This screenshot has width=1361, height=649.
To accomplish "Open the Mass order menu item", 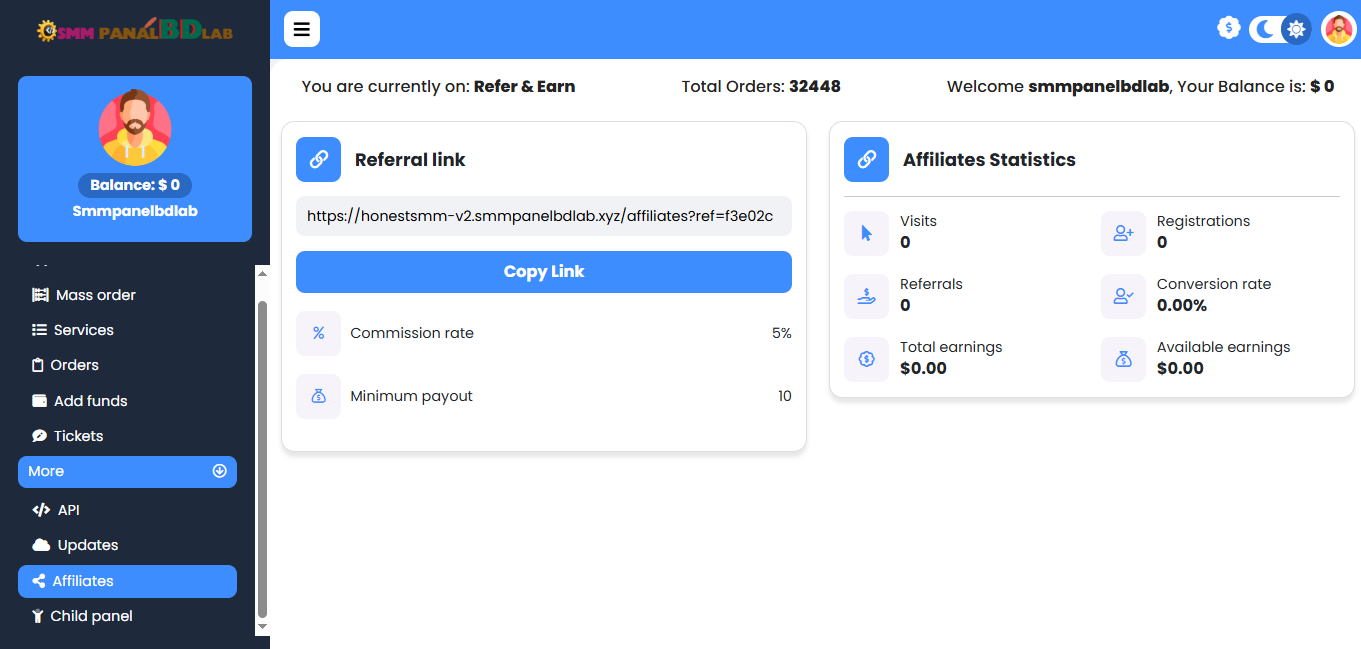I will point(95,295).
